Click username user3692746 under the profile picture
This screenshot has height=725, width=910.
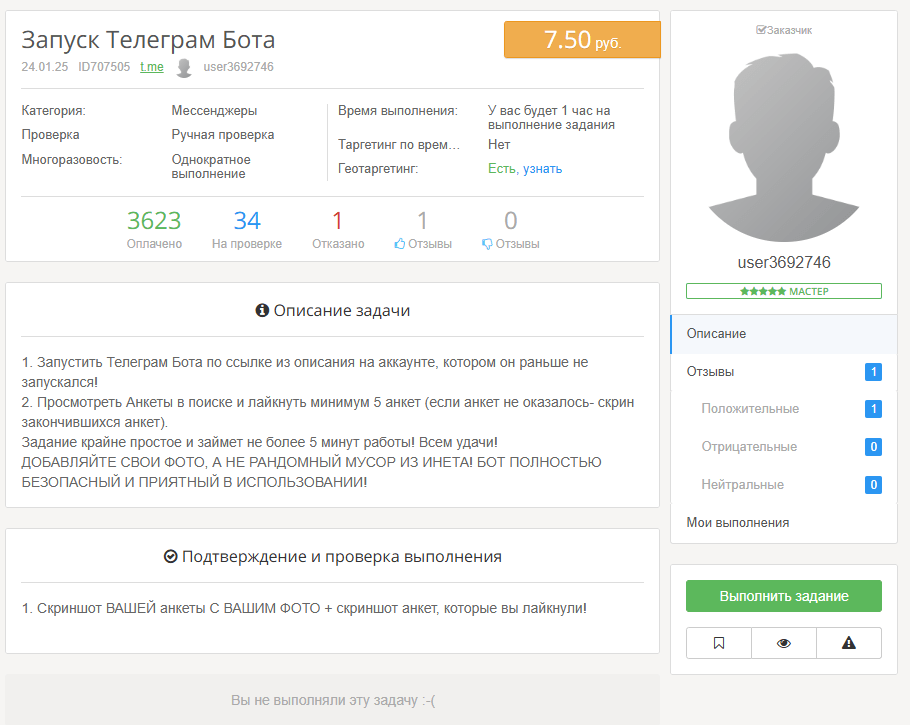tap(783, 262)
